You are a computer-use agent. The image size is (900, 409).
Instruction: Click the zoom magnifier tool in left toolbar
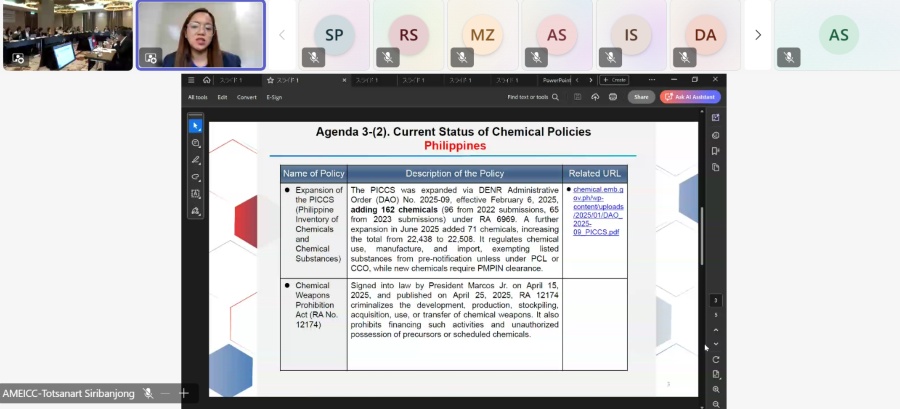(x=196, y=143)
